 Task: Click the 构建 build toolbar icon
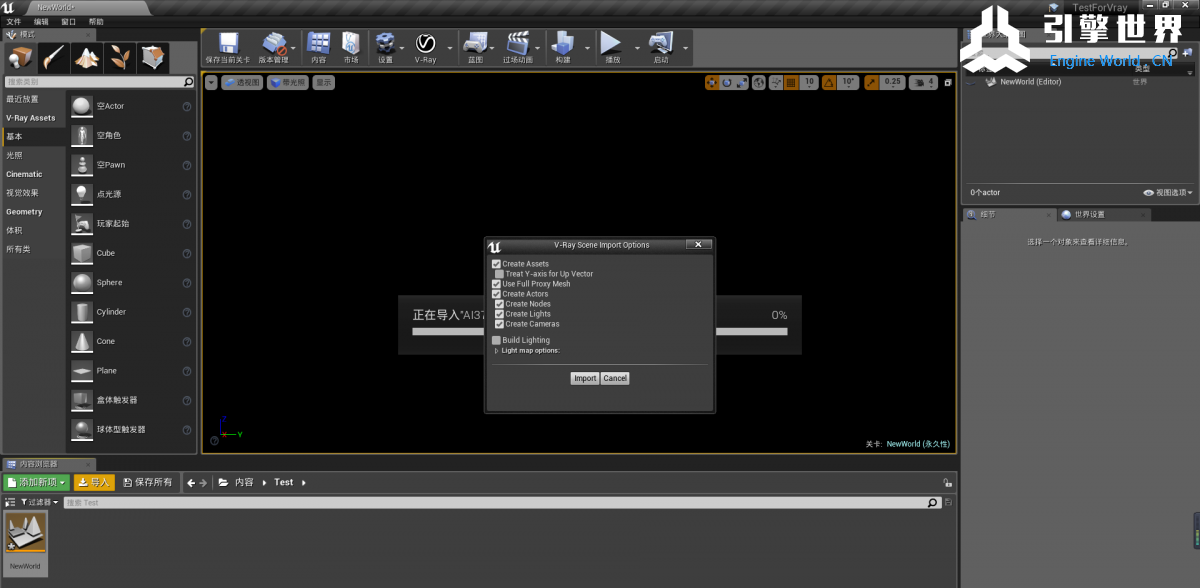click(x=563, y=43)
